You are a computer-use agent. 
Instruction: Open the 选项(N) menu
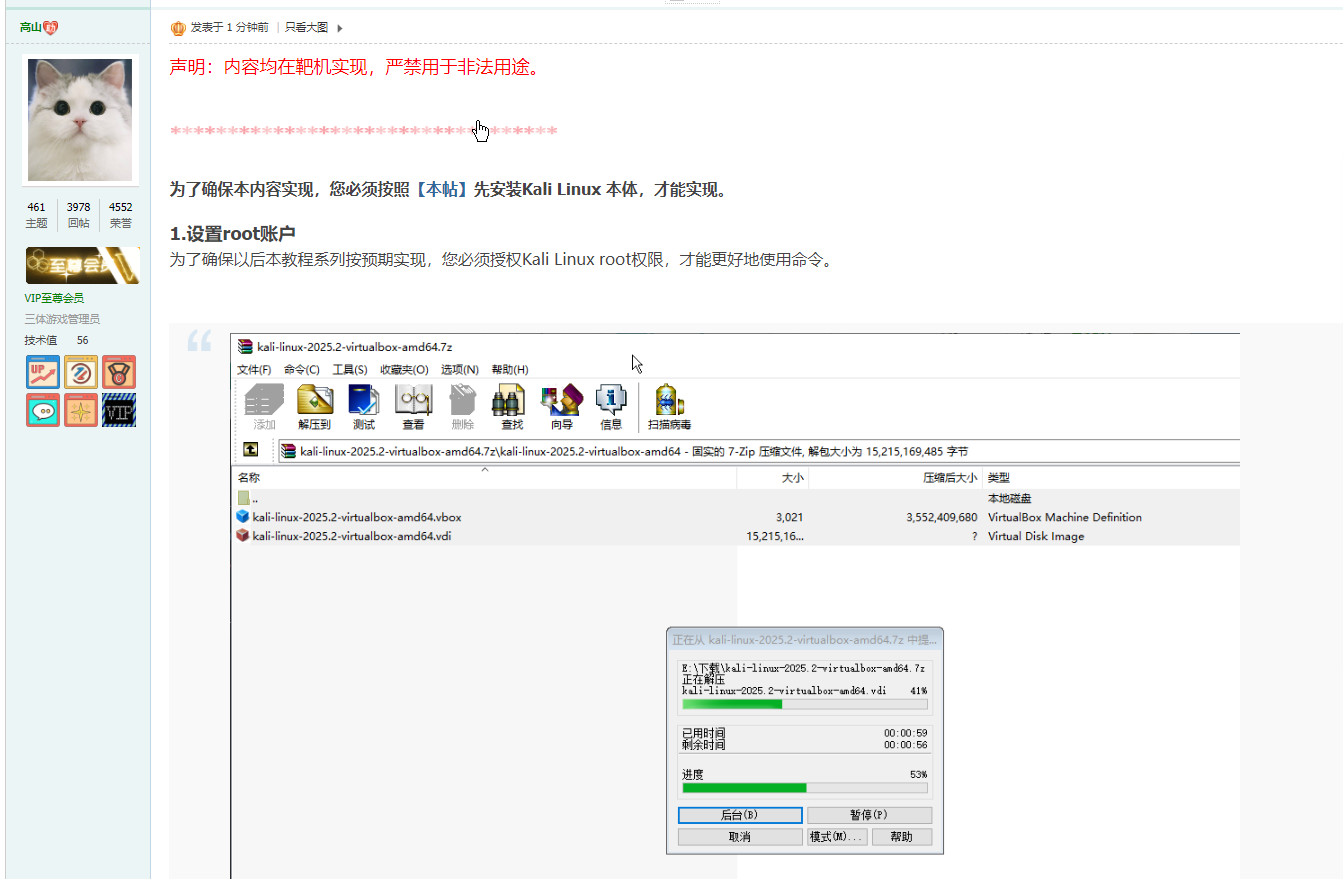click(460, 370)
